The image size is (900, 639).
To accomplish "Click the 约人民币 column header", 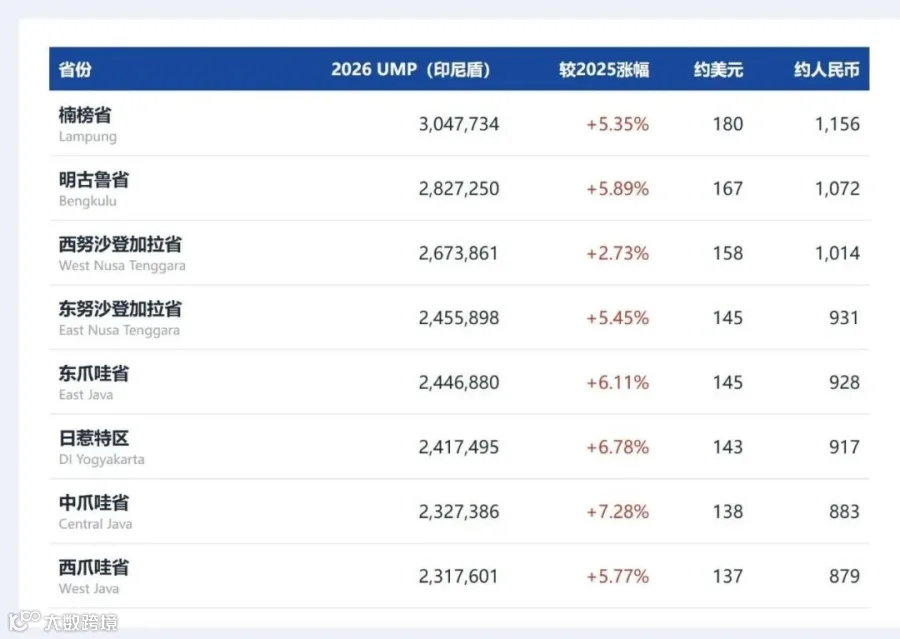I will pyautogui.click(x=827, y=69).
